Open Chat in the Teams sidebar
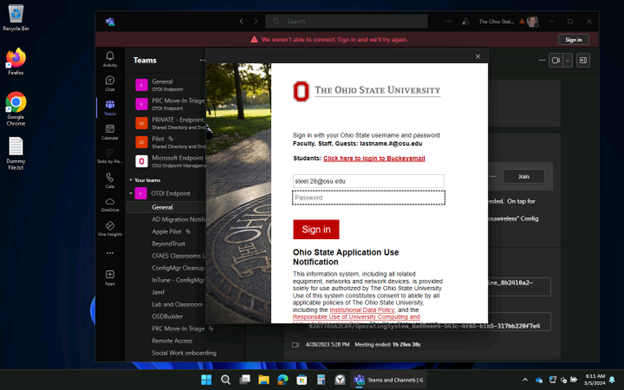The height and width of the screenshot is (390, 624). pos(110,83)
